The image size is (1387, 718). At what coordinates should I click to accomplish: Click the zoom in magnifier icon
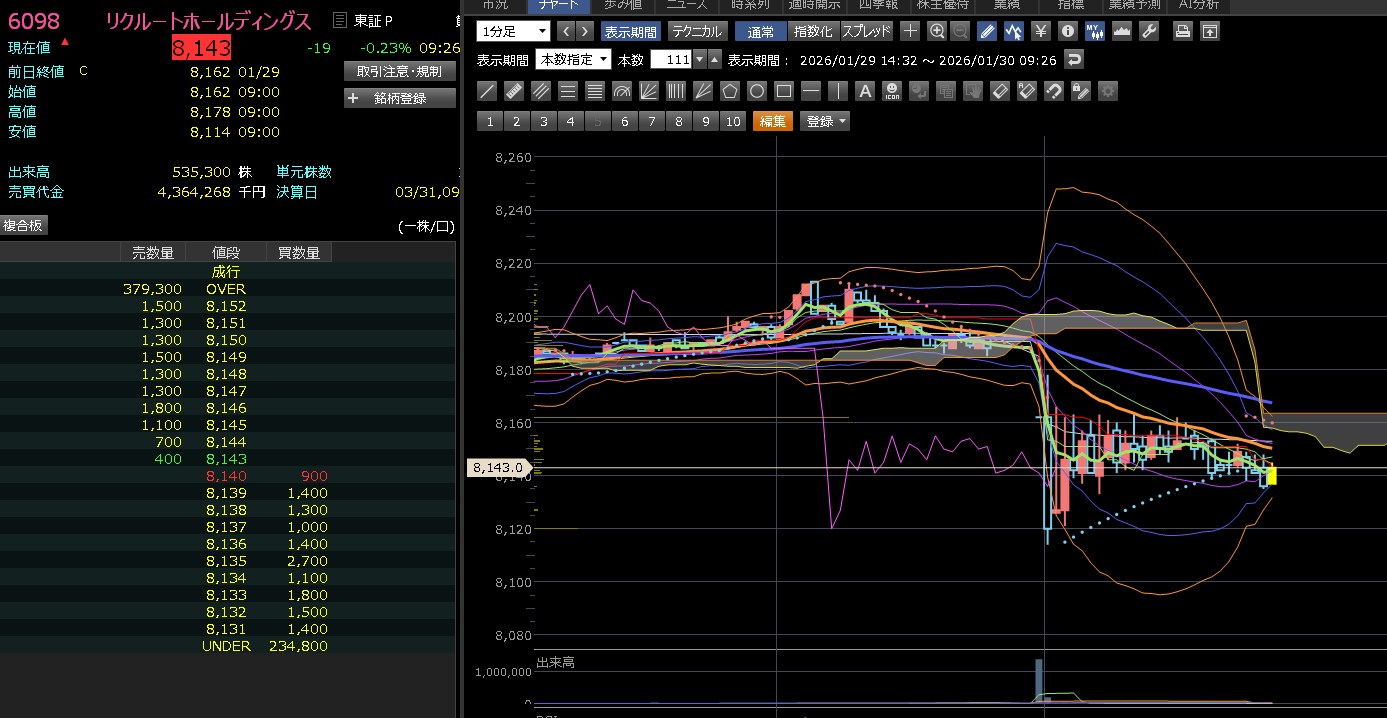pyautogui.click(x=936, y=31)
